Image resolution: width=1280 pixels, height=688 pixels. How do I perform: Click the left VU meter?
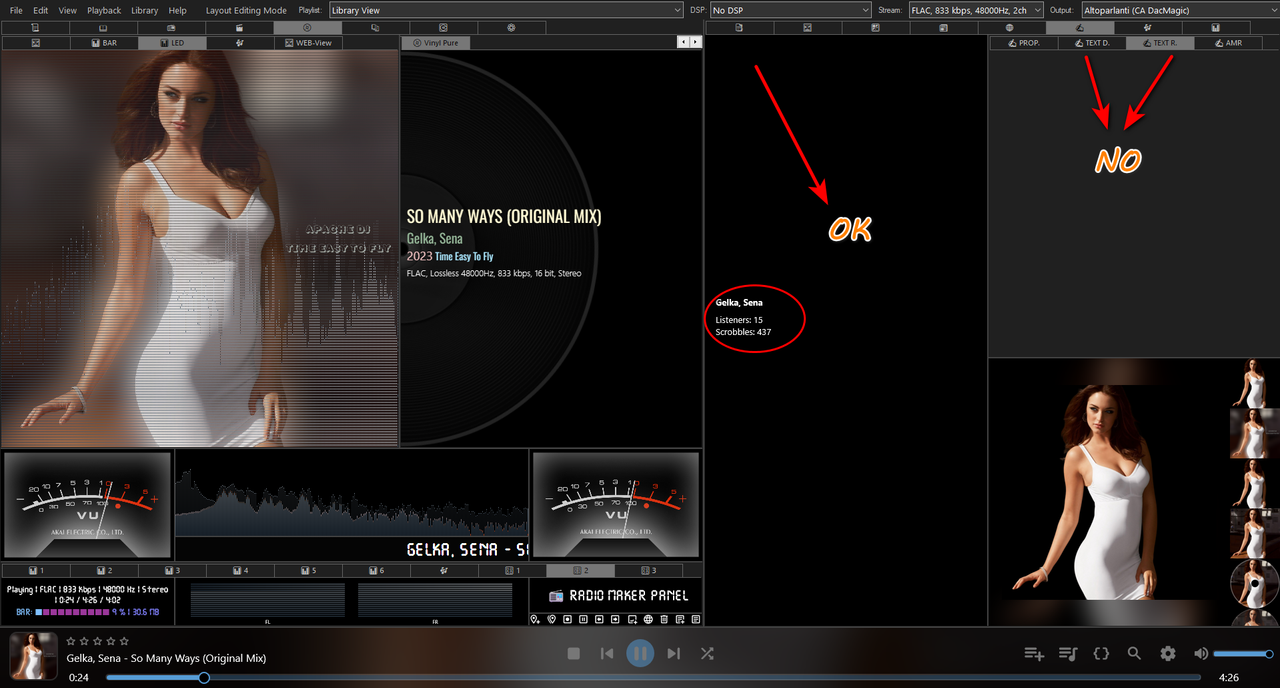87,504
